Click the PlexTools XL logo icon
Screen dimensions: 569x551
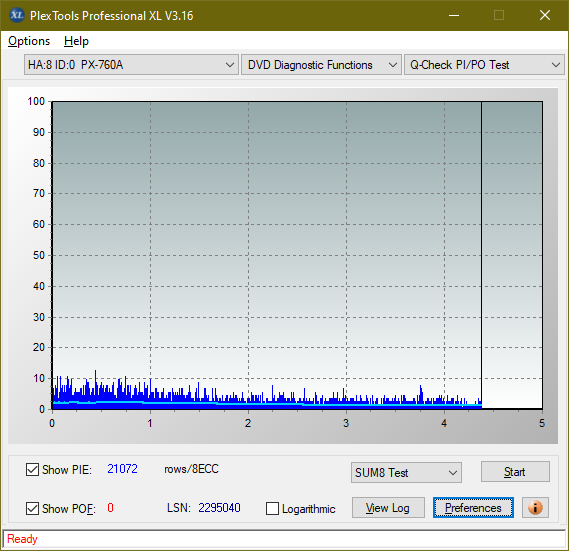(x=16, y=15)
